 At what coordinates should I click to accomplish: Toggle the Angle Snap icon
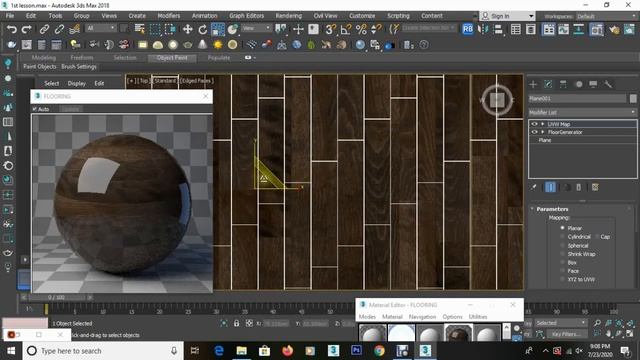[346, 29]
